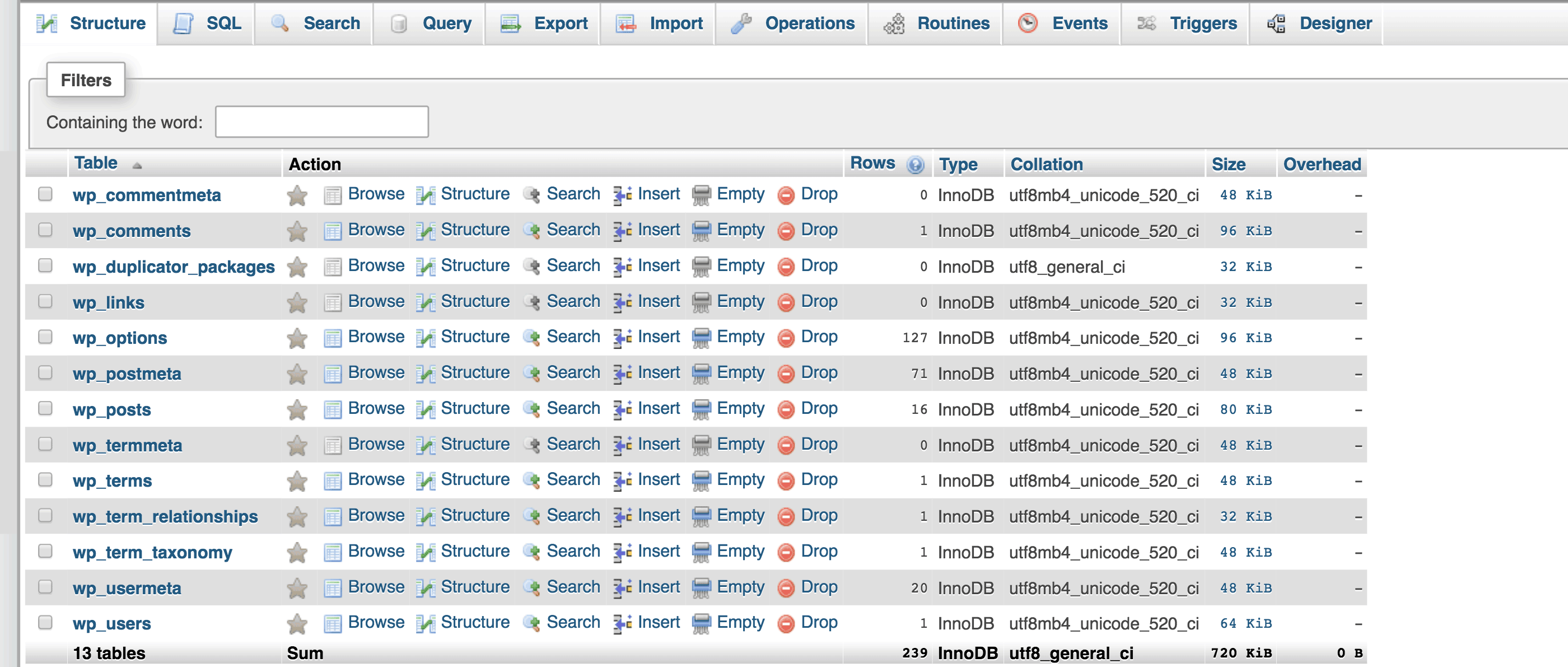Star the wp_usermeta table as favorite
1568x667 pixels.
[297, 588]
